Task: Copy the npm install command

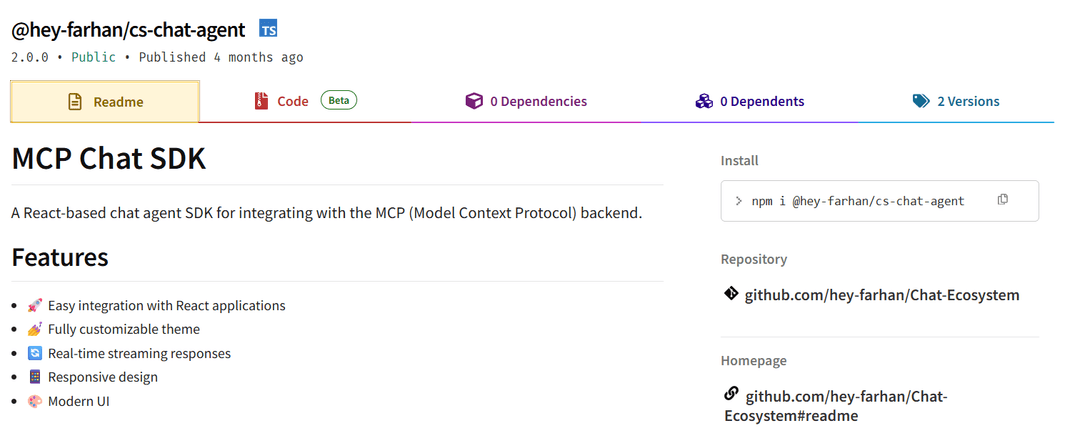Action: [1002, 200]
